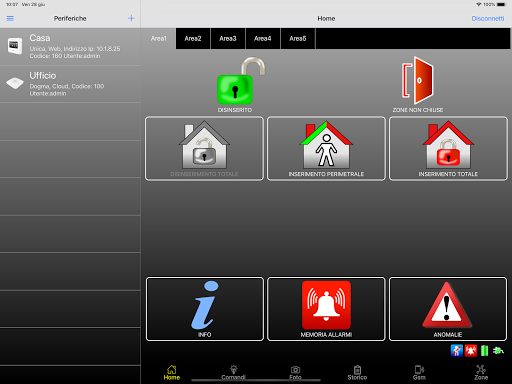Open the blue Info panel

[205, 309]
